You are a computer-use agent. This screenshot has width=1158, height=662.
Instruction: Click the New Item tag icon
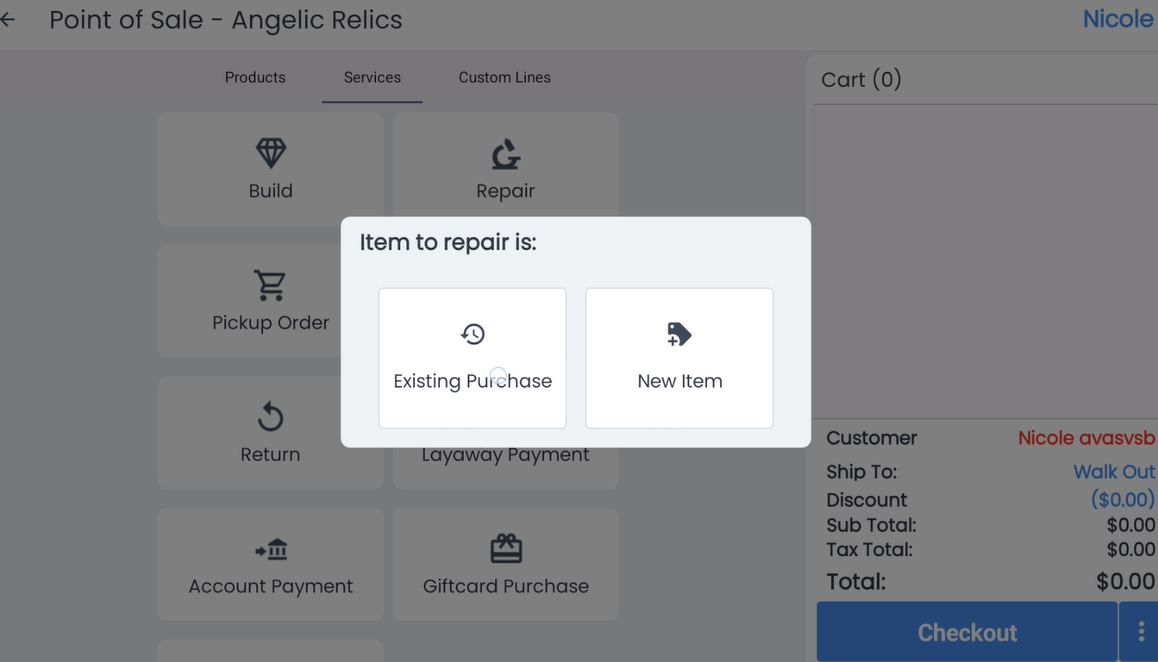tap(679, 334)
